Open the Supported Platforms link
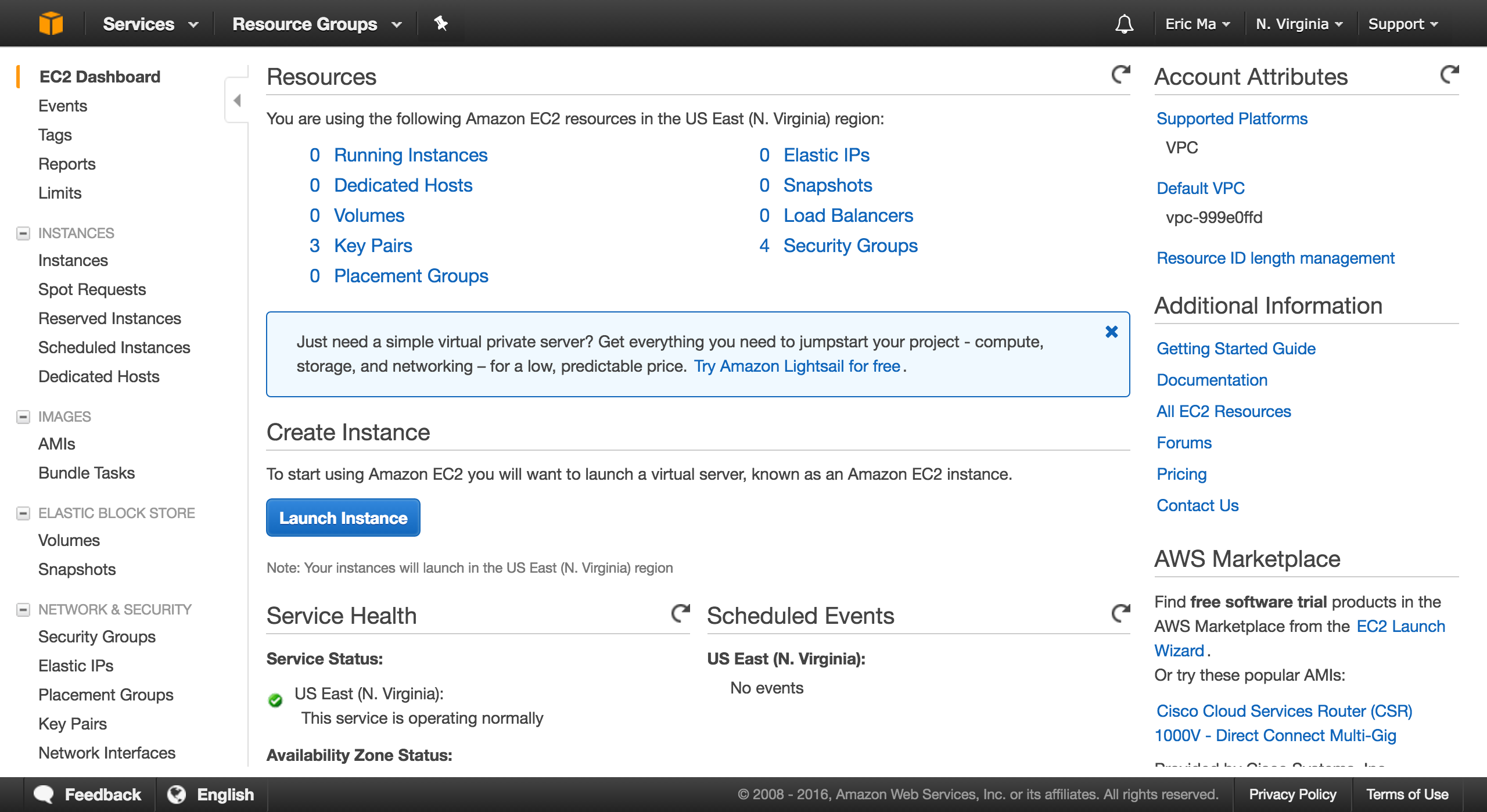The image size is (1487, 812). click(1232, 118)
